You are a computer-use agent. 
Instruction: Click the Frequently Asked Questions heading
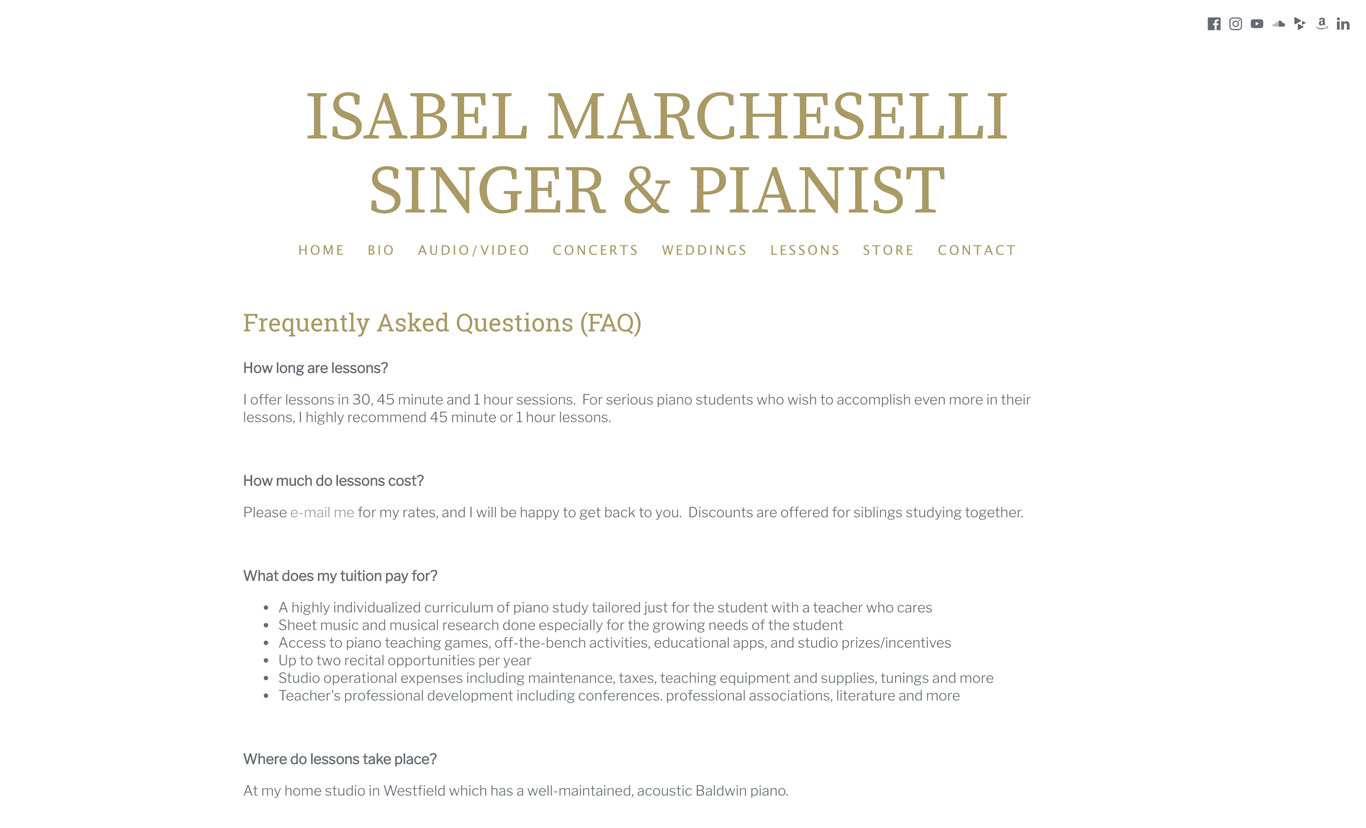(x=442, y=323)
